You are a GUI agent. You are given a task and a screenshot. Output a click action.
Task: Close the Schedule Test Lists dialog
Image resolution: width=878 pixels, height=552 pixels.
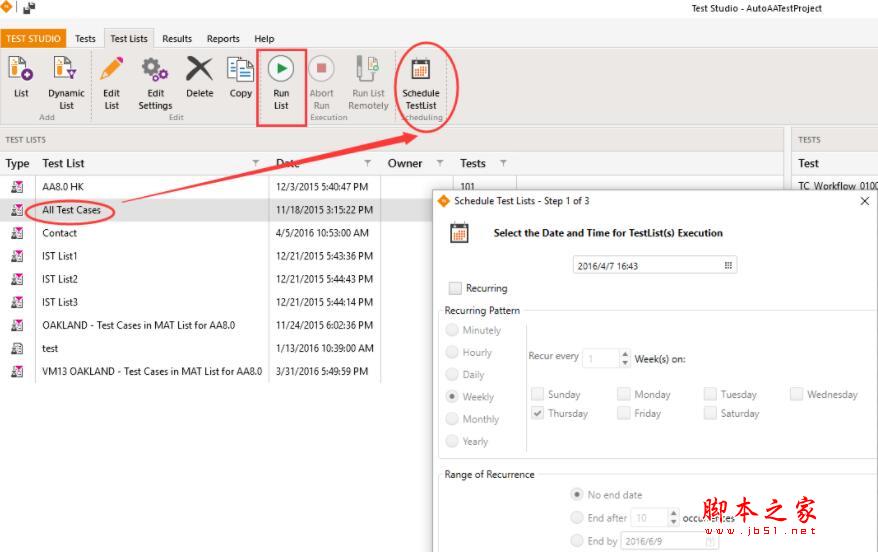865,201
